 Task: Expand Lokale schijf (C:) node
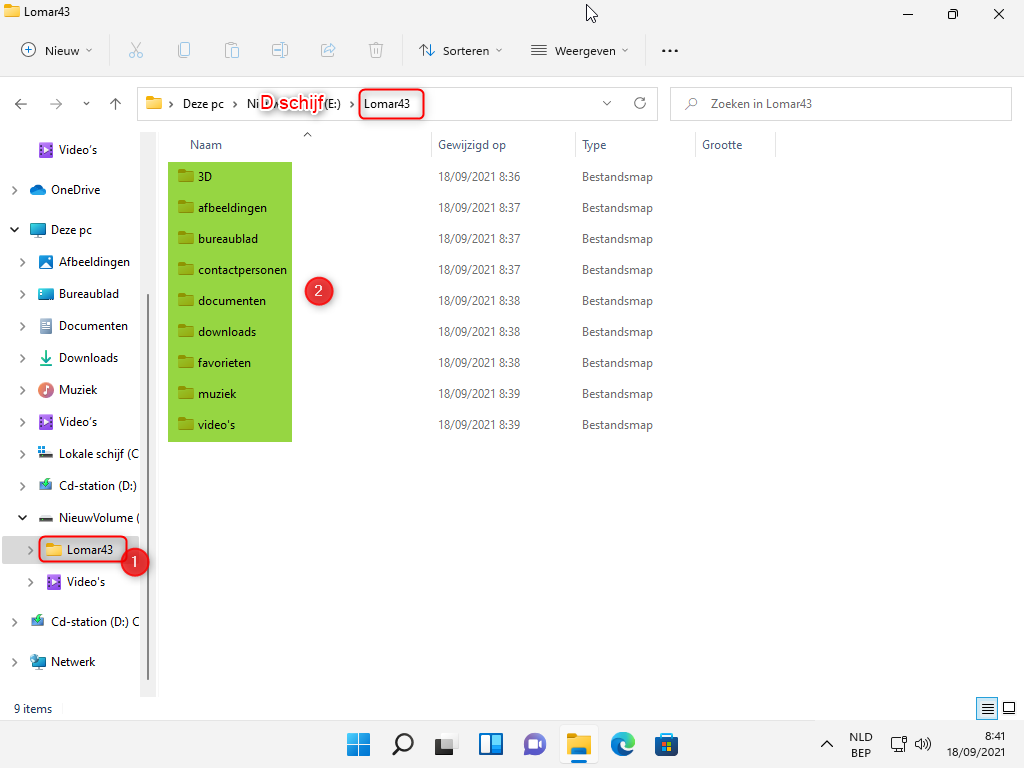click(x=22, y=454)
